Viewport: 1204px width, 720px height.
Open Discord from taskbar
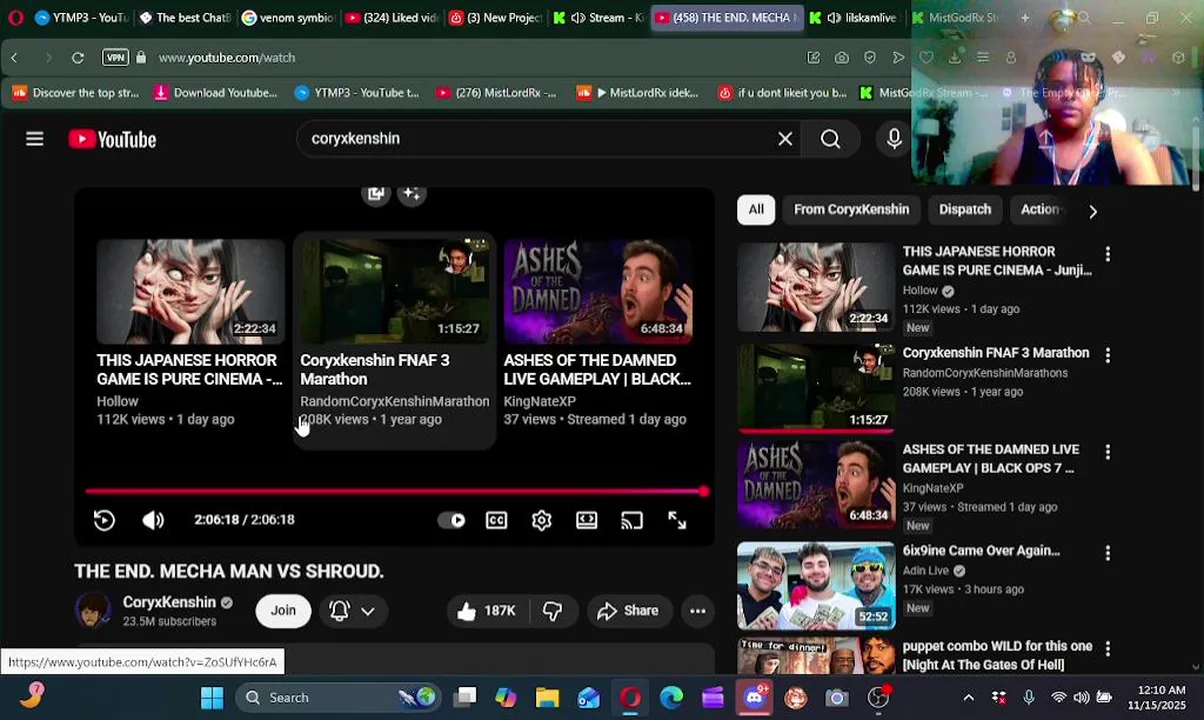tap(754, 698)
